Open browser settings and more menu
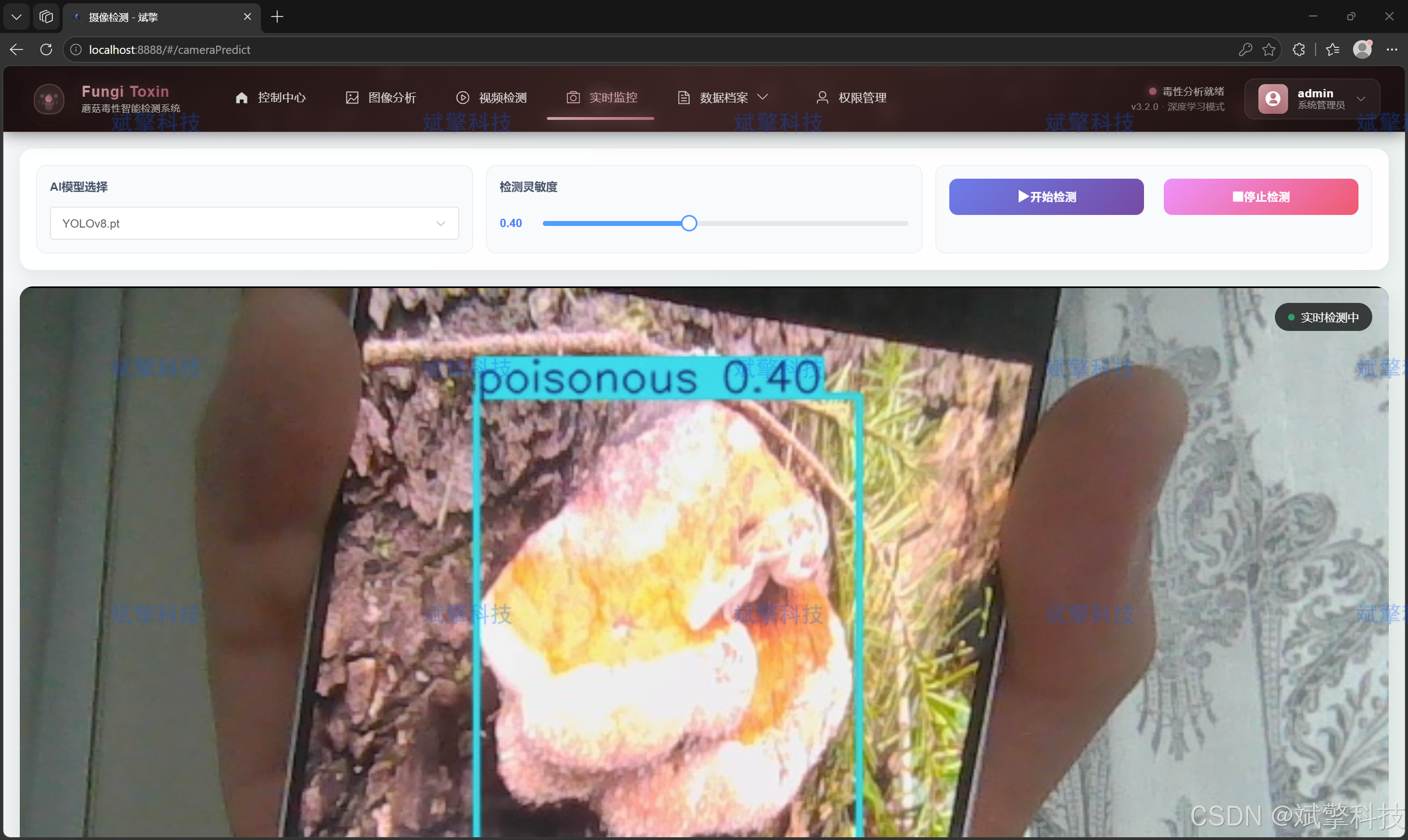The height and width of the screenshot is (840, 1408). (1392, 50)
